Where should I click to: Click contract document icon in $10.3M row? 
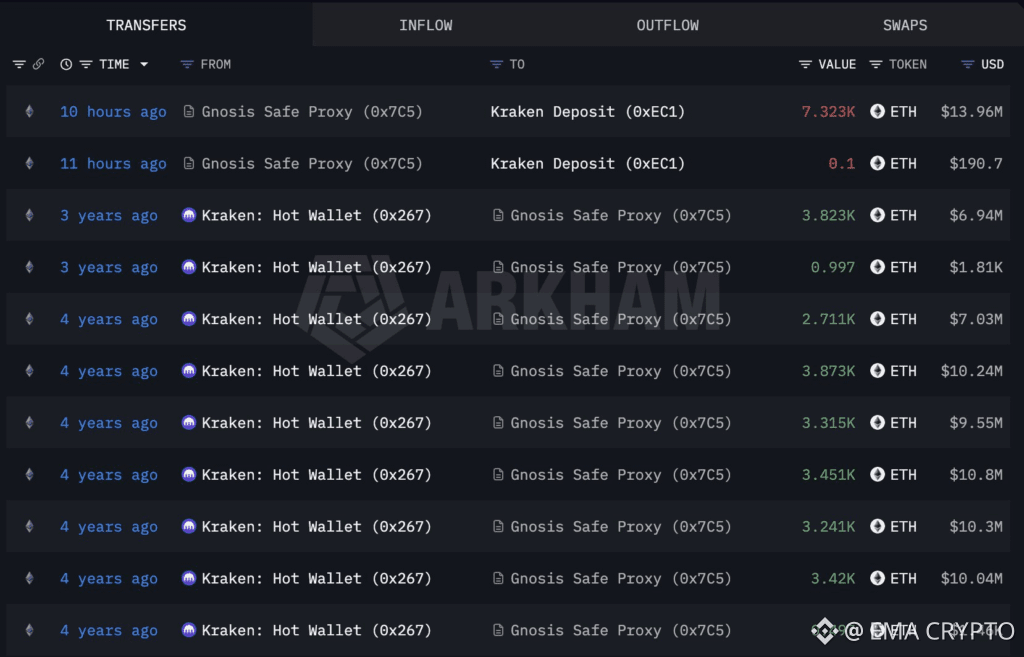tap(498, 526)
